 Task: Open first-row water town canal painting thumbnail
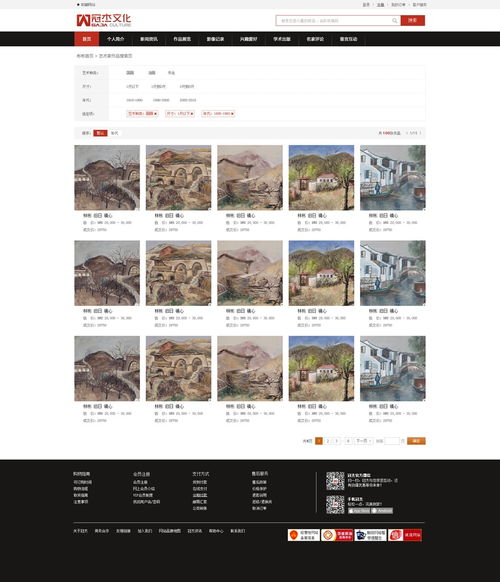click(393, 177)
